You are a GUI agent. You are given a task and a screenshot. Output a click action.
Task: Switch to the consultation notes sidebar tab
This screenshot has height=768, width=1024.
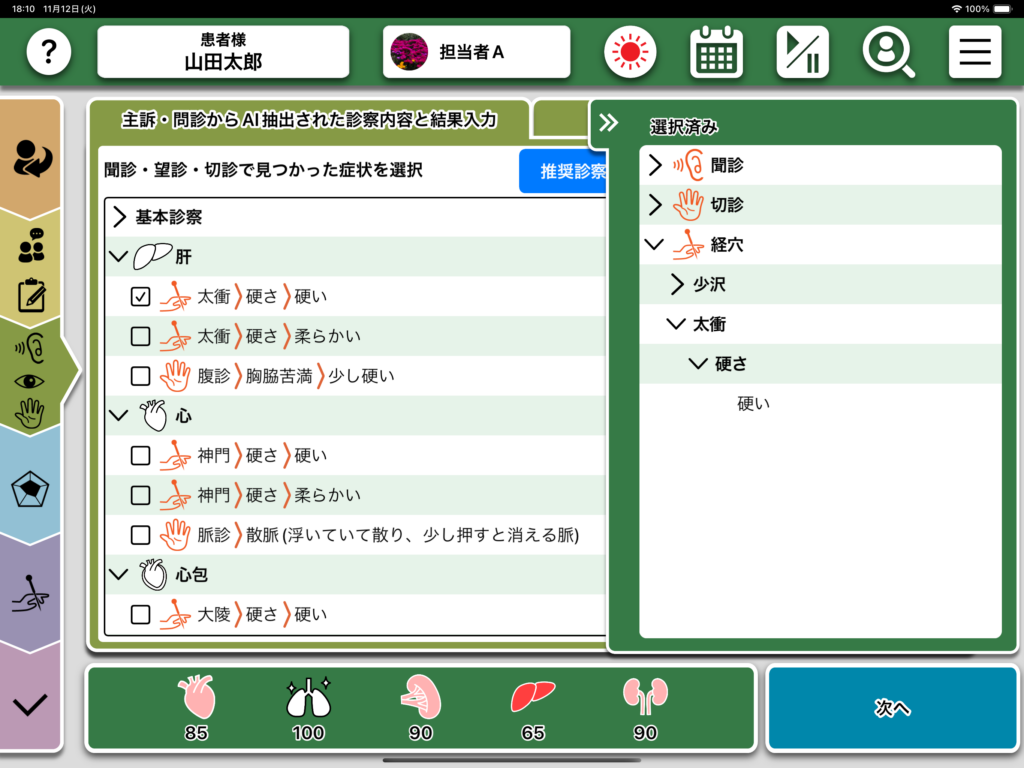click(x=31, y=270)
